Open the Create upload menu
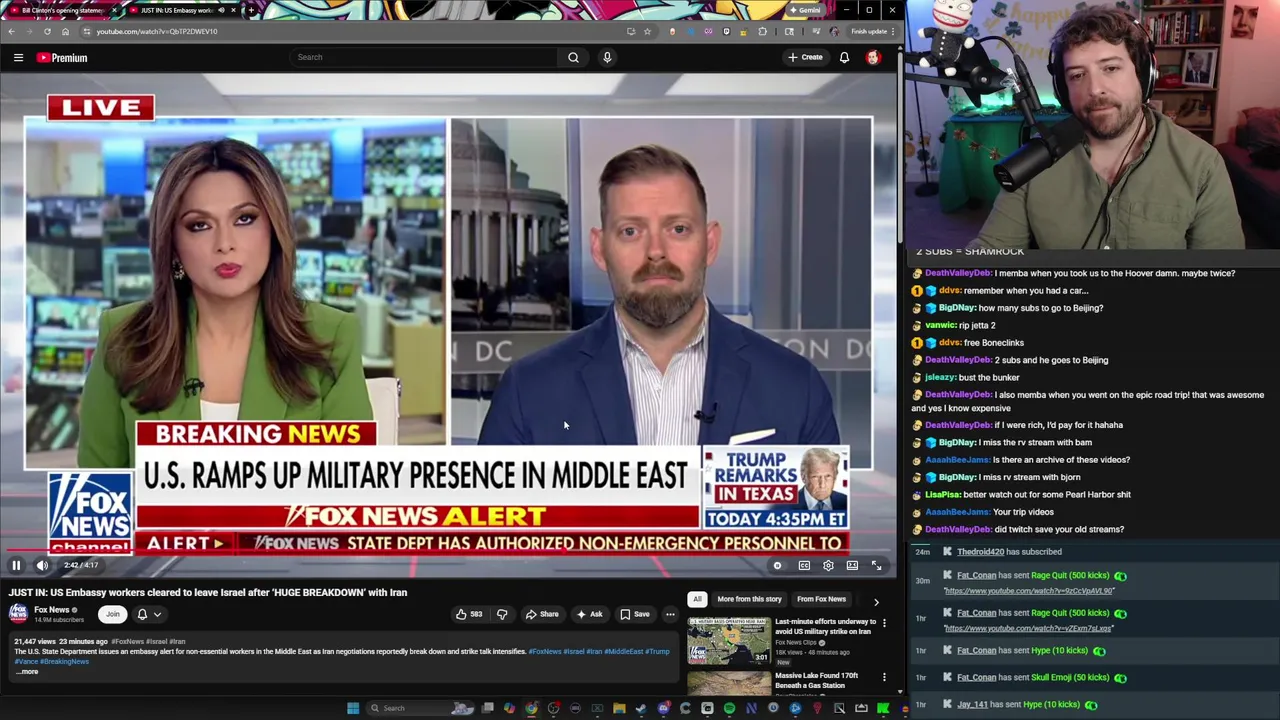This screenshot has width=1280, height=720. (805, 57)
